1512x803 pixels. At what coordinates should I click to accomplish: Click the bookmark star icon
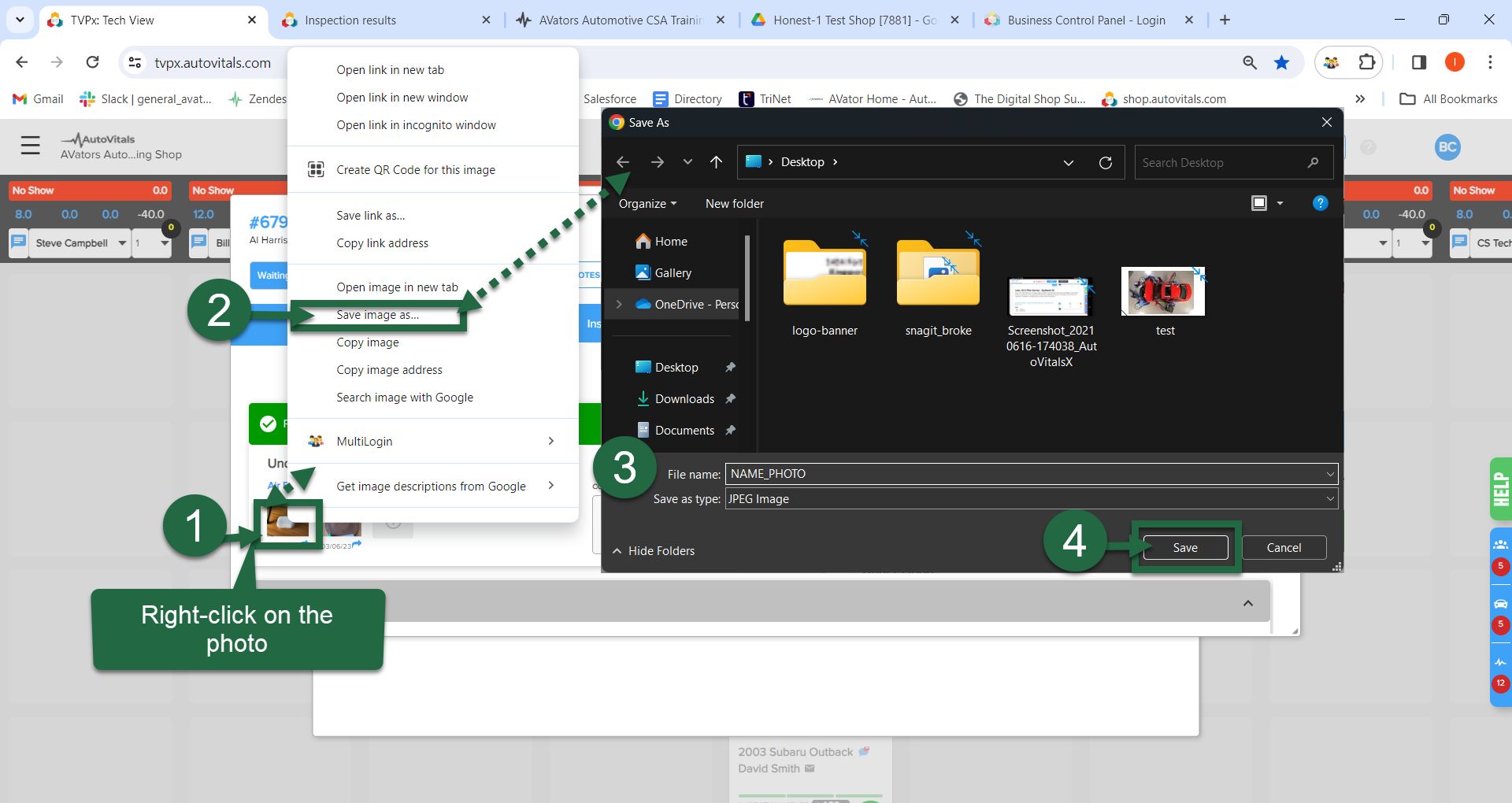(1281, 62)
